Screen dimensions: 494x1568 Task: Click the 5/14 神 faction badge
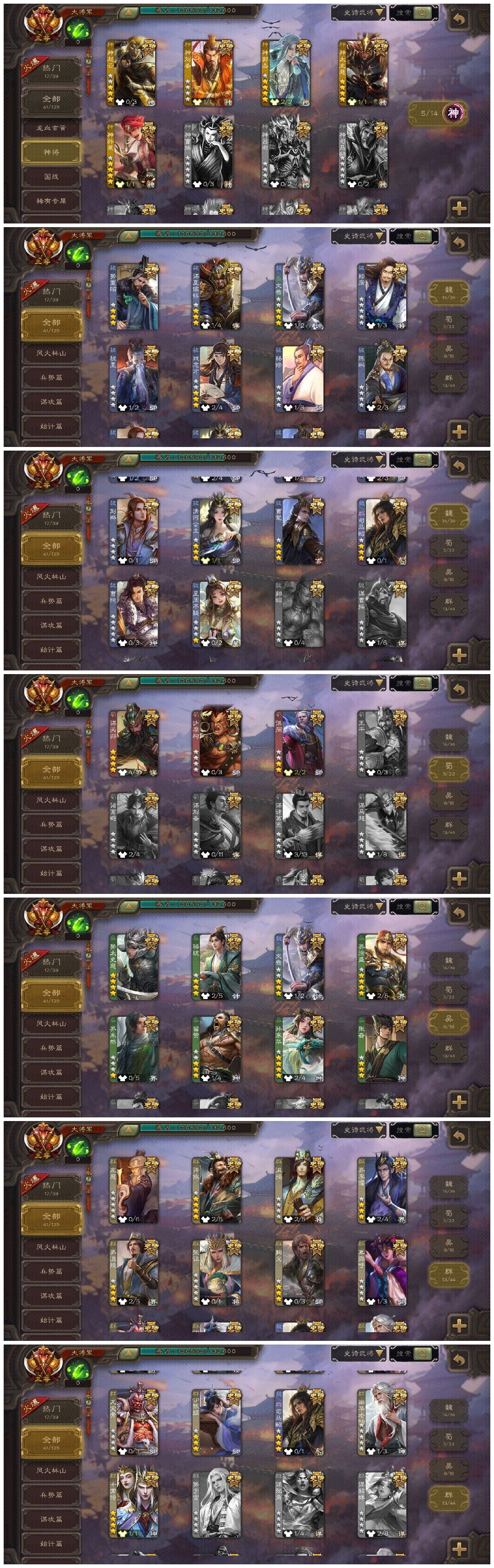click(x=437, y=113)
